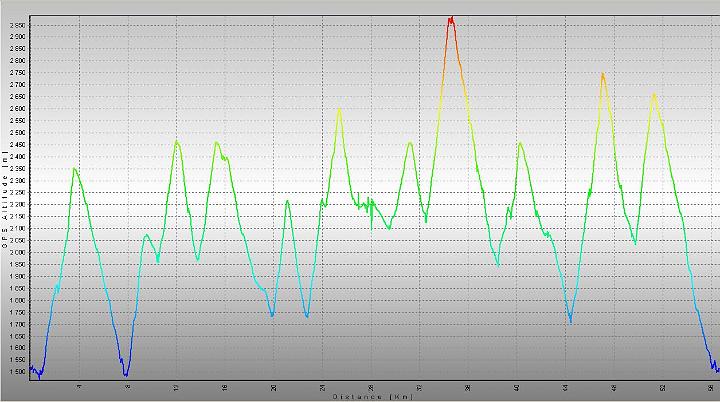Select the 2.000 tick on the altitude axis
Image resolution: width=720 pixels, height=402 pixels.
pyautogui.click(x=17, y=252)
